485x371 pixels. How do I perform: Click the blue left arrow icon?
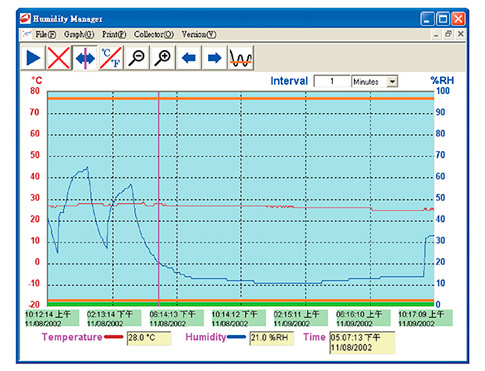tap(189, 58)
